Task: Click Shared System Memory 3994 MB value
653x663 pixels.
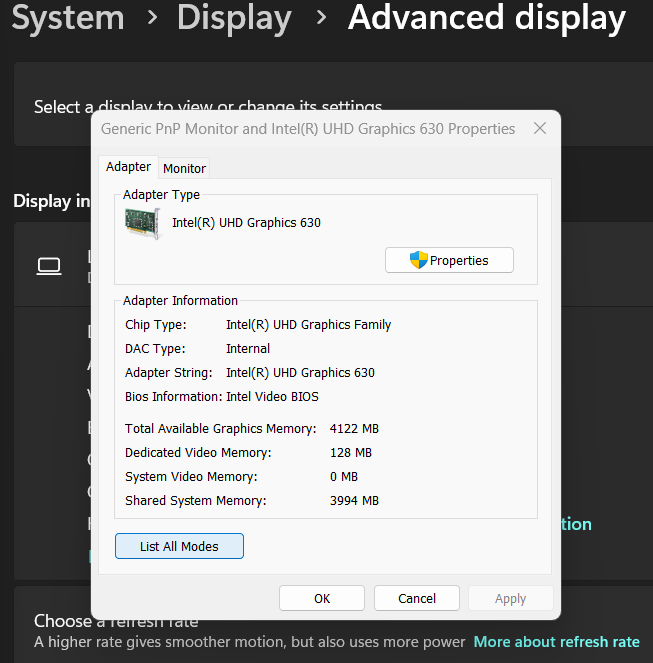Action: click(354, 500)
